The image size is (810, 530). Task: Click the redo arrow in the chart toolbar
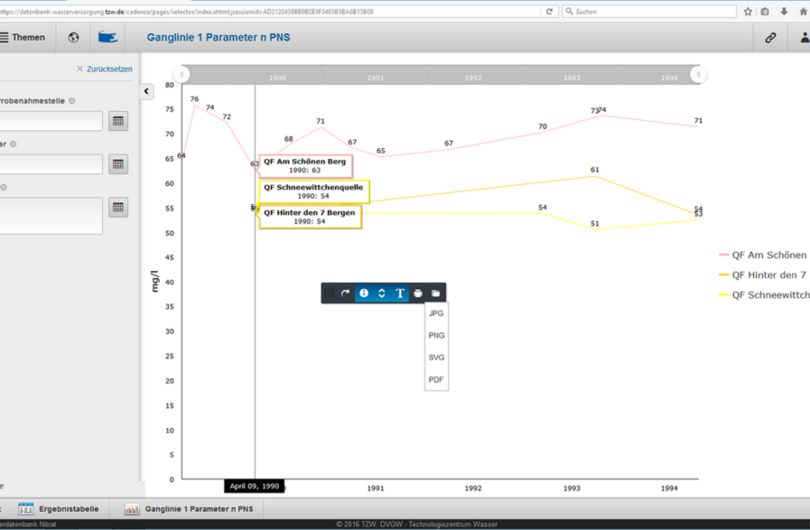[x=346, y=293]
